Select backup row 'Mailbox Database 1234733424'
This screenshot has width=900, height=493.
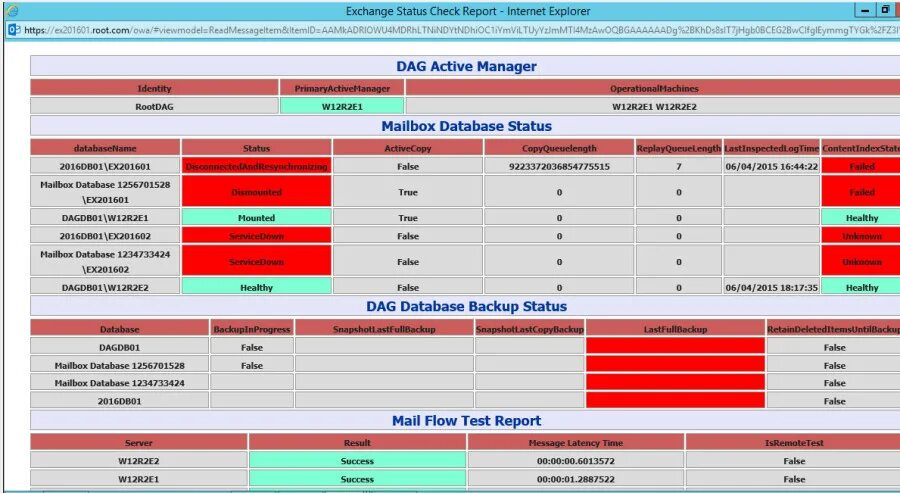click(119, 383)
